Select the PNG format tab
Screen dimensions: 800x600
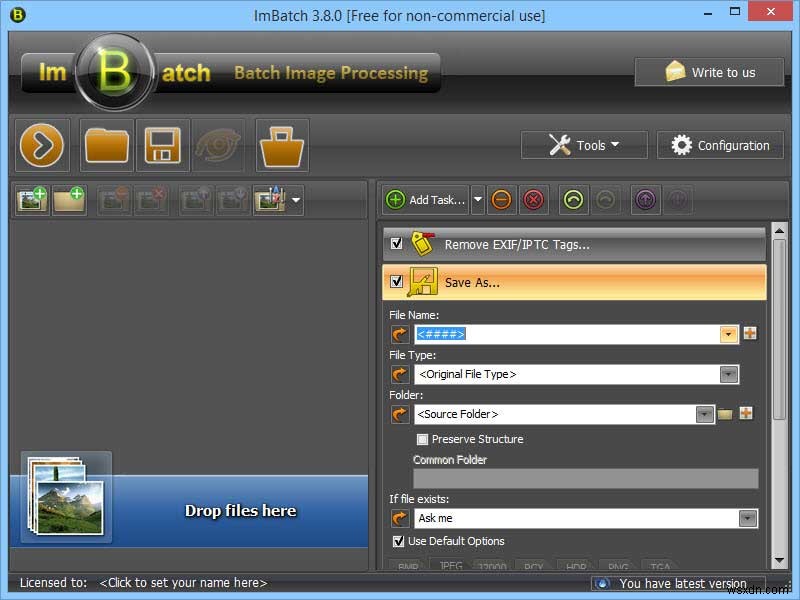pyautogui.click(x=617, y=566)
